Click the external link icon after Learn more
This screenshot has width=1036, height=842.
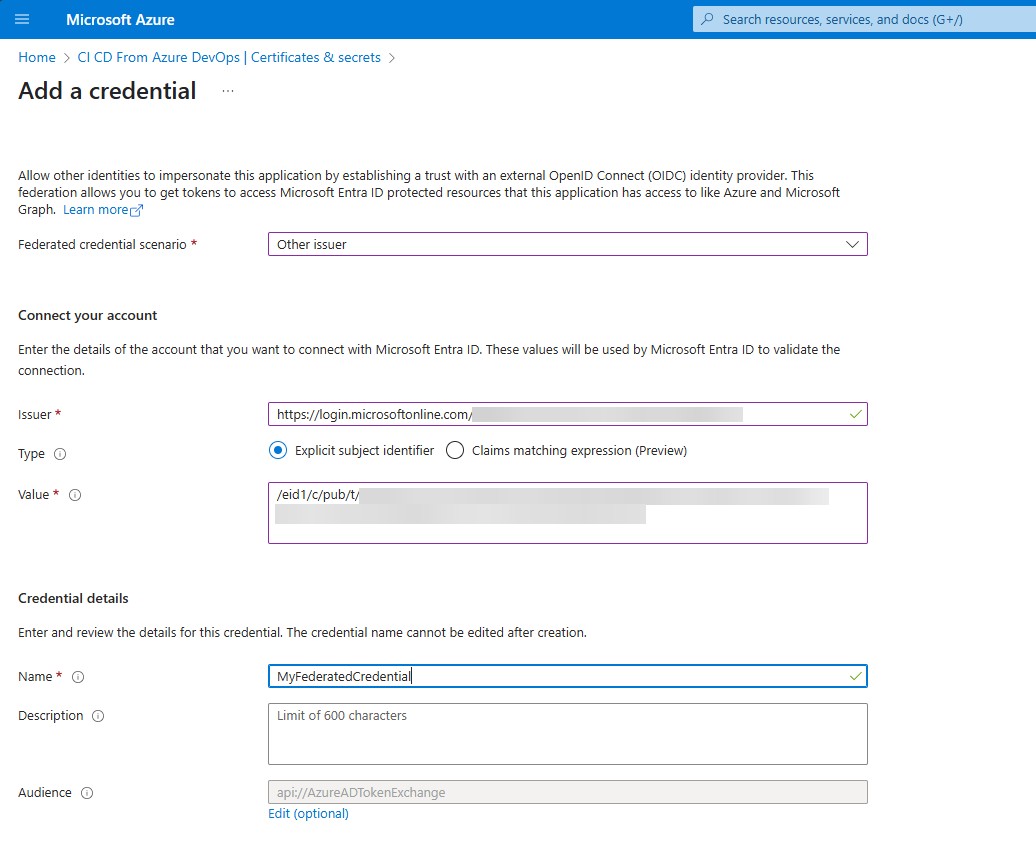tap(137, 210)
